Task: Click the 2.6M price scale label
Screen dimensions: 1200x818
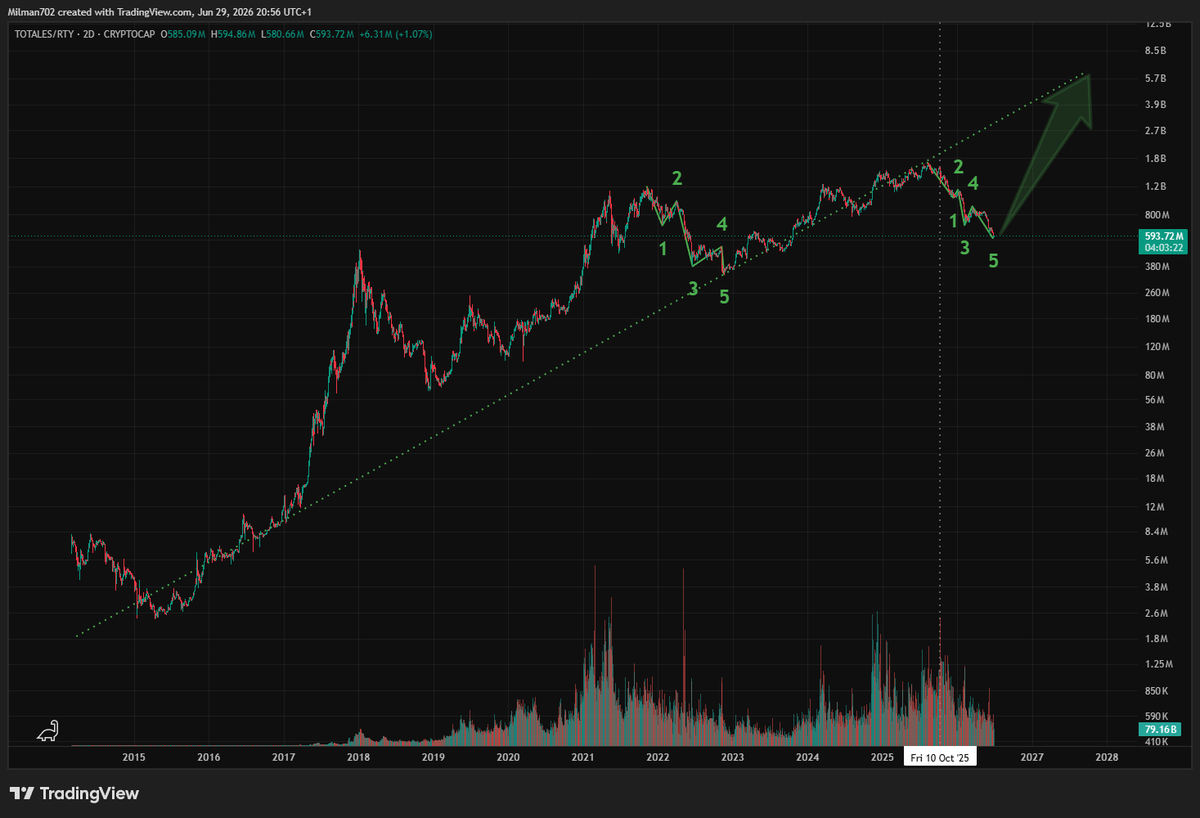Action: [1155, 613]
